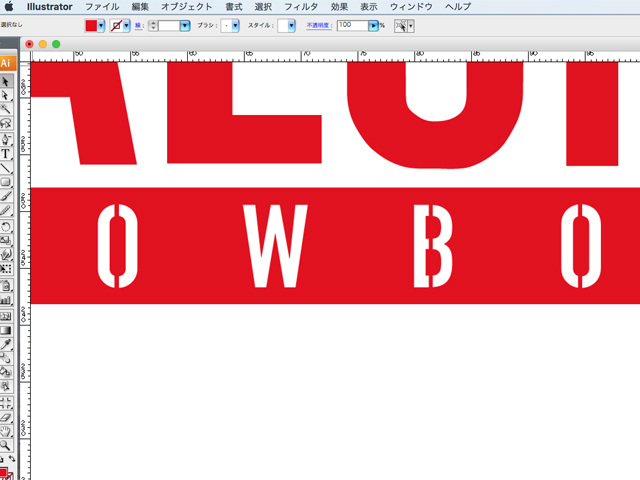Select the Line Segment tool
Screen dimensions: 640x480
(6, 168)
